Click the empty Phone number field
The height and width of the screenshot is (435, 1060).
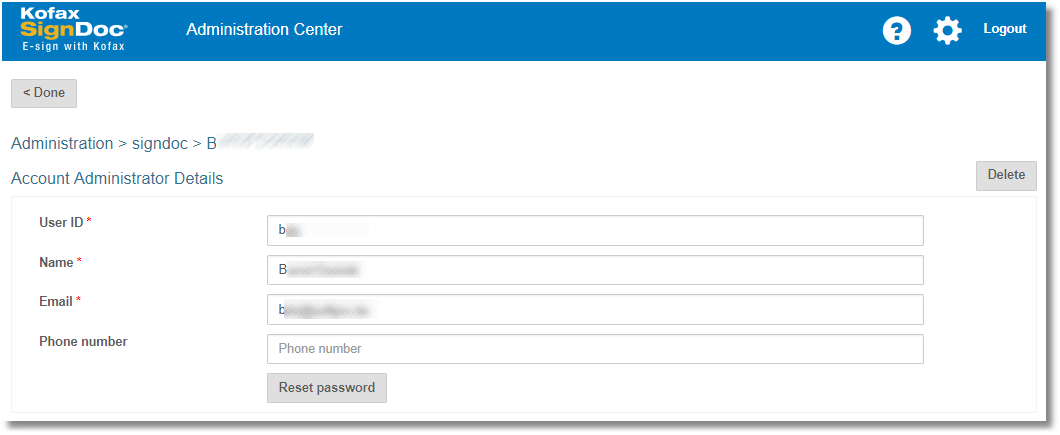[595, 349]
